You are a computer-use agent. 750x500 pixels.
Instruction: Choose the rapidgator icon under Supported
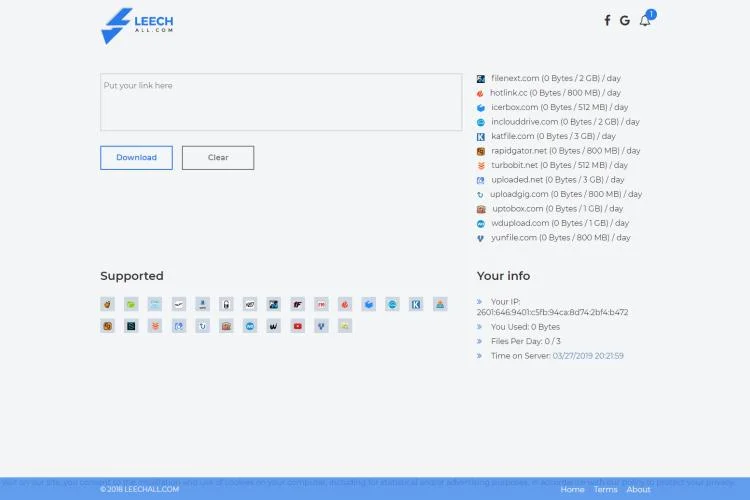pos(107,326)
